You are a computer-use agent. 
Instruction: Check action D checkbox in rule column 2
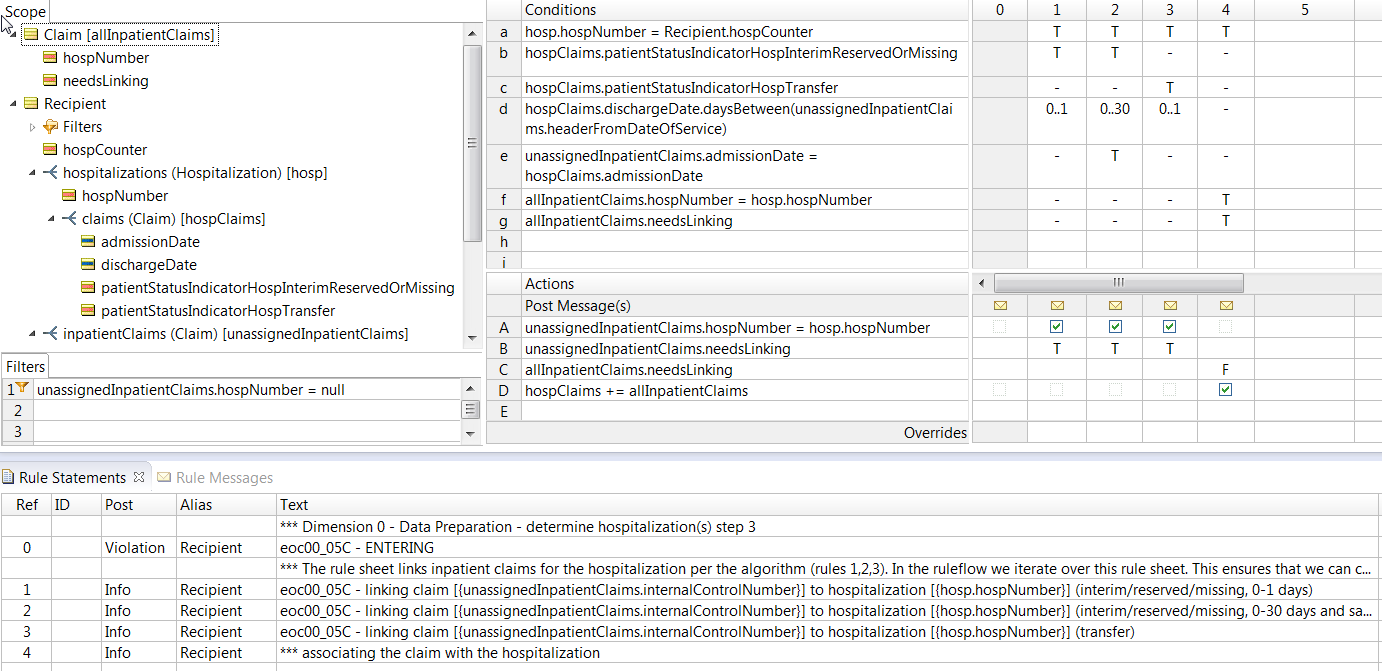[x=1115, y=390]
